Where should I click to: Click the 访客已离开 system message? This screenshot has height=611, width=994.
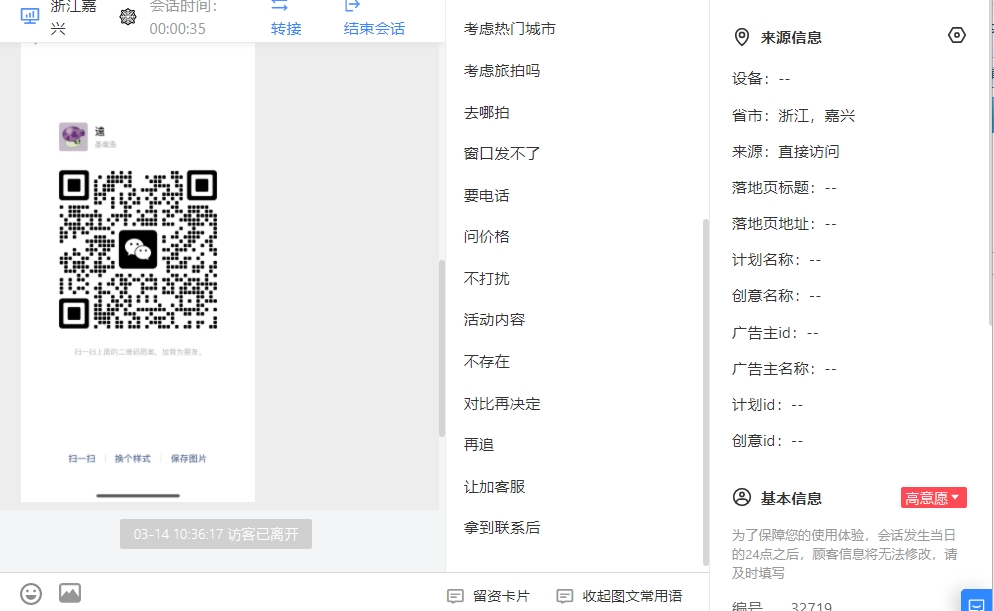[216, 534]
